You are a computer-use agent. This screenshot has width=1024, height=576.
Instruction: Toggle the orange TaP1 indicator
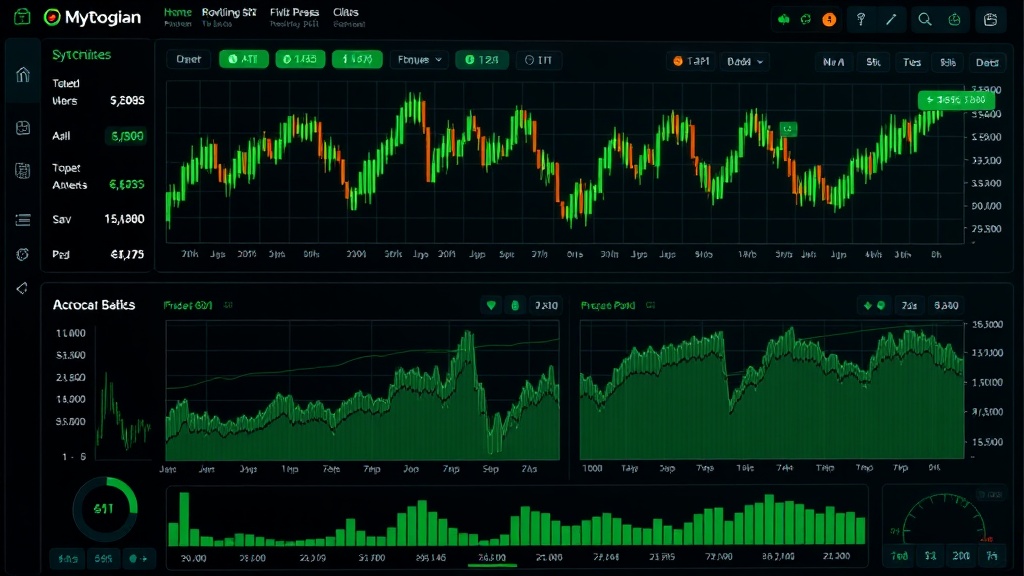click(691, 61)
